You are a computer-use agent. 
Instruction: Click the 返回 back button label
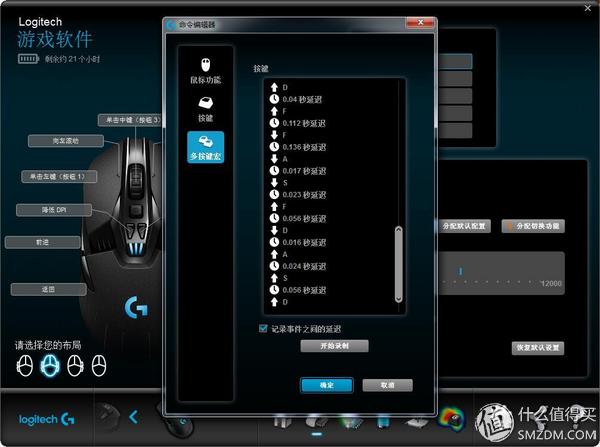point(49,289)
